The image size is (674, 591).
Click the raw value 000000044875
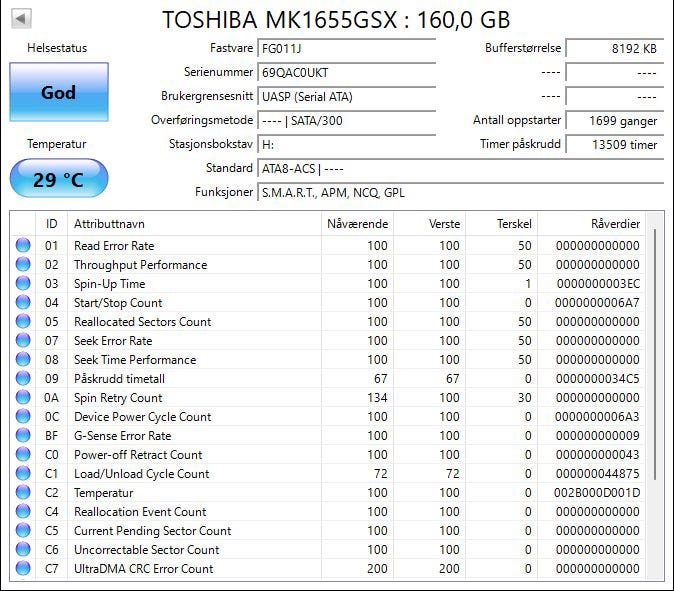[x=597, y=473]
